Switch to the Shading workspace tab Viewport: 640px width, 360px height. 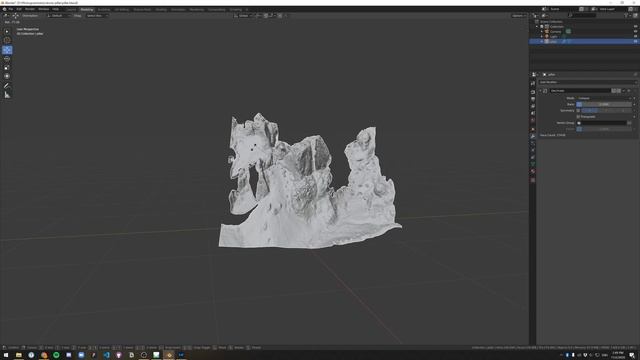pyautogui.click(x=161, y=9)
